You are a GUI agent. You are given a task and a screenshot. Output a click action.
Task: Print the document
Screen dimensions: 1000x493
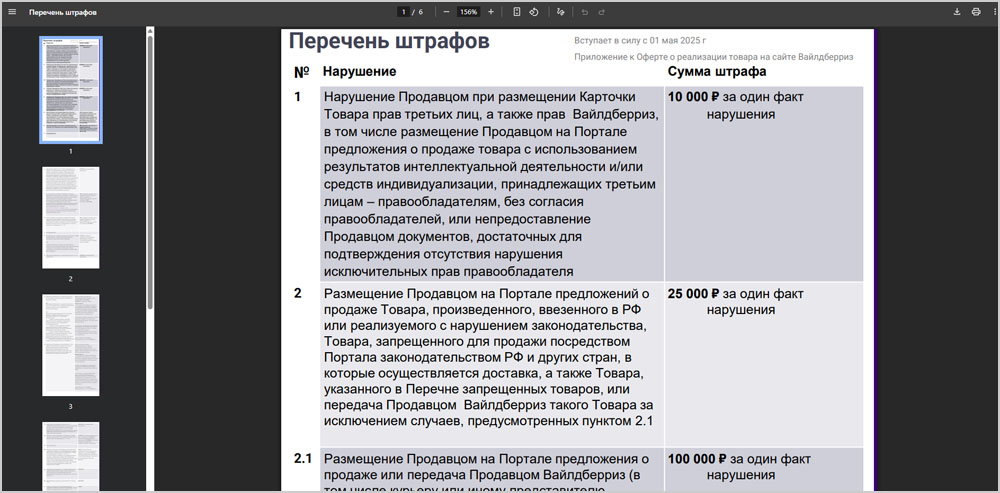click(x=975, y=12)
